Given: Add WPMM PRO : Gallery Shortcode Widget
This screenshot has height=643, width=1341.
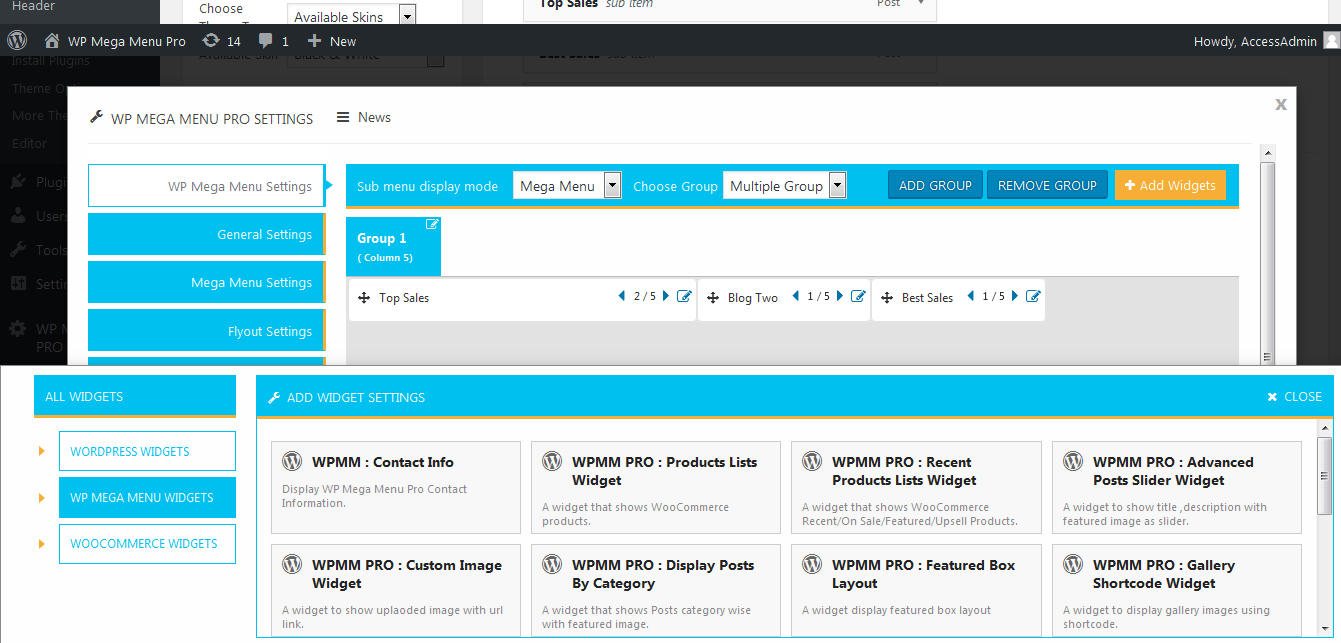Looking at the screenshot, I should click(1177, 590).
